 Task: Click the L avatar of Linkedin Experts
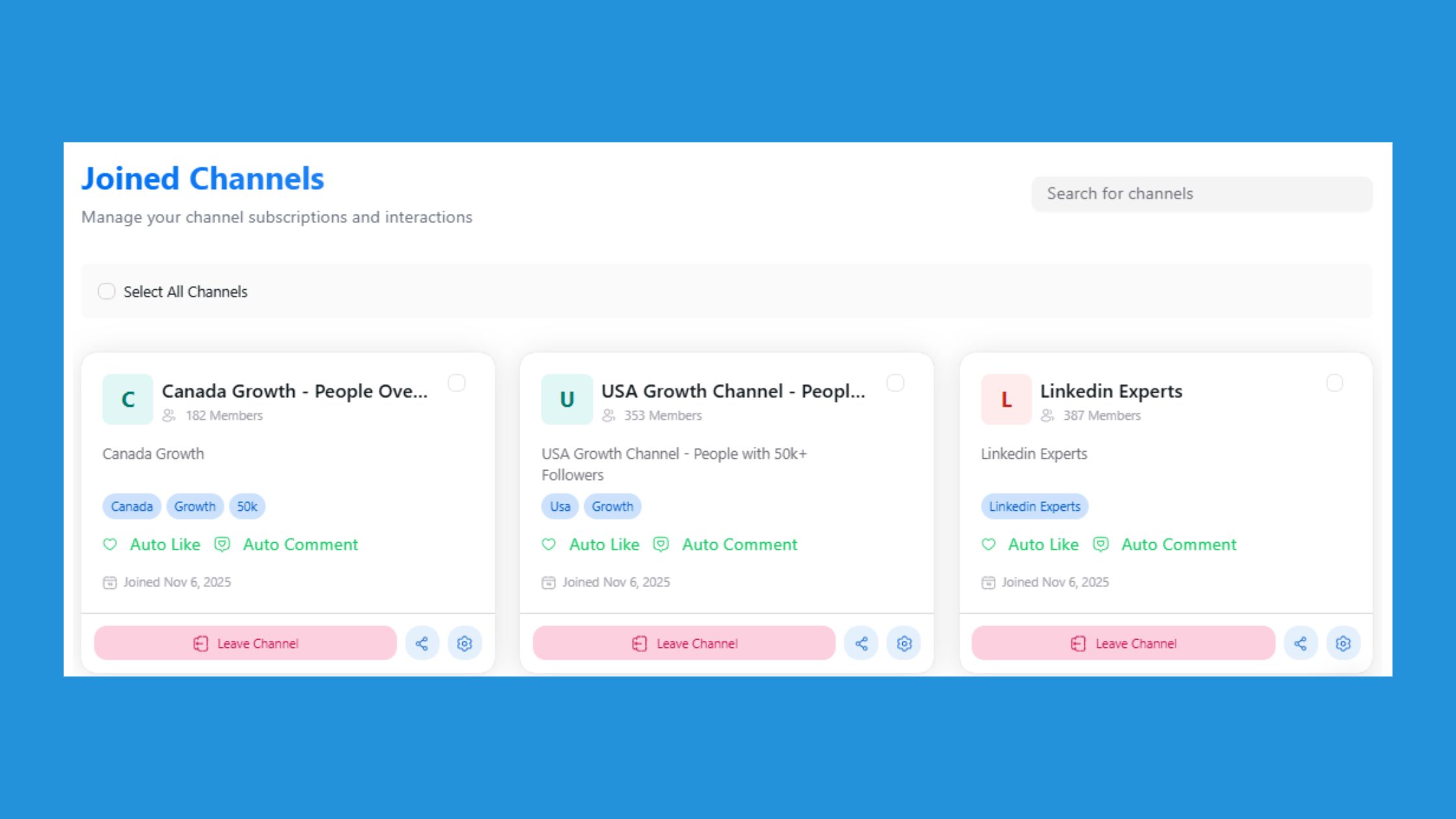[1006, 399]
